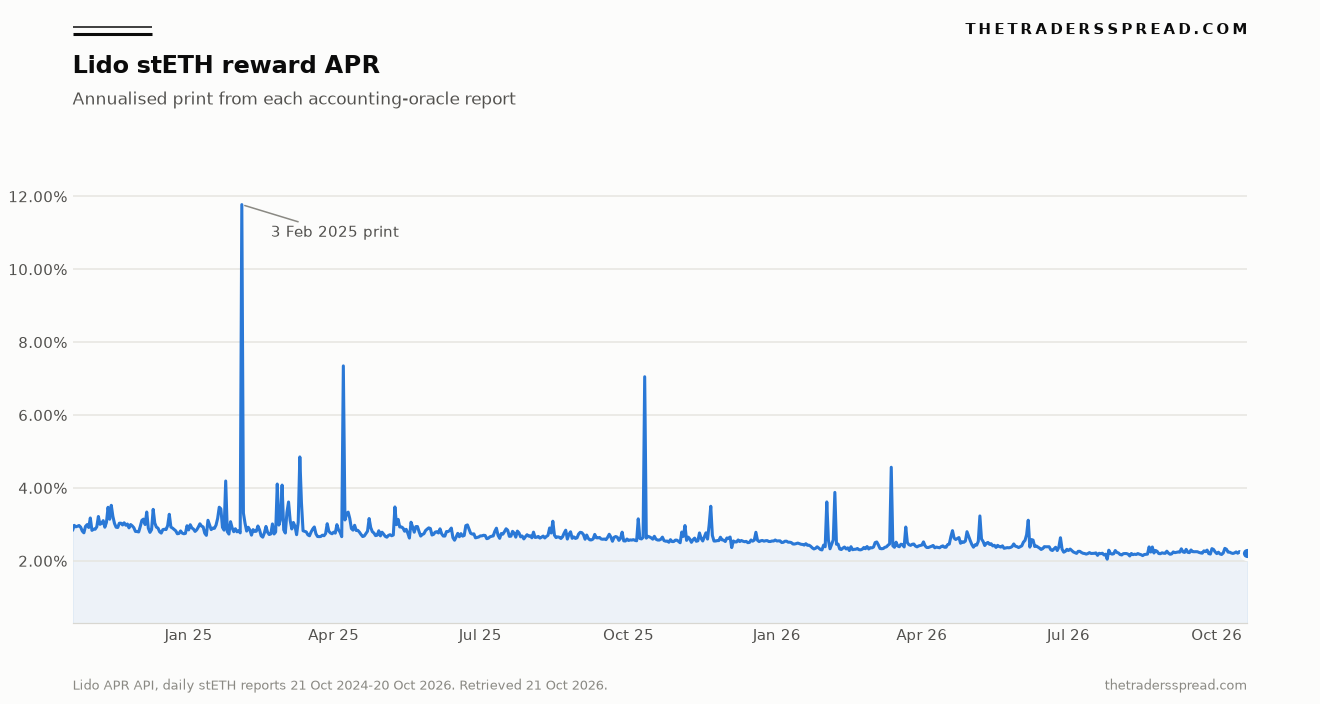This screenshot has width=1320, height=704.
Task: Click the "Oct 25" x-axis label
Action: (629, 635)
